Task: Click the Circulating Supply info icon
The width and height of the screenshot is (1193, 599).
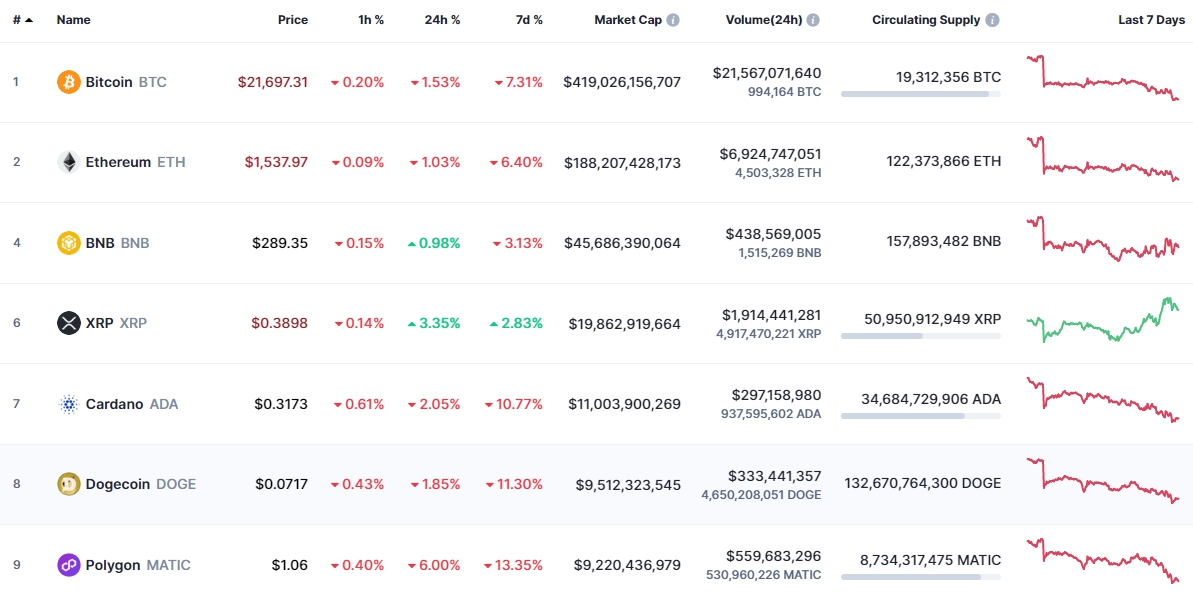Action: click(993, 20)
